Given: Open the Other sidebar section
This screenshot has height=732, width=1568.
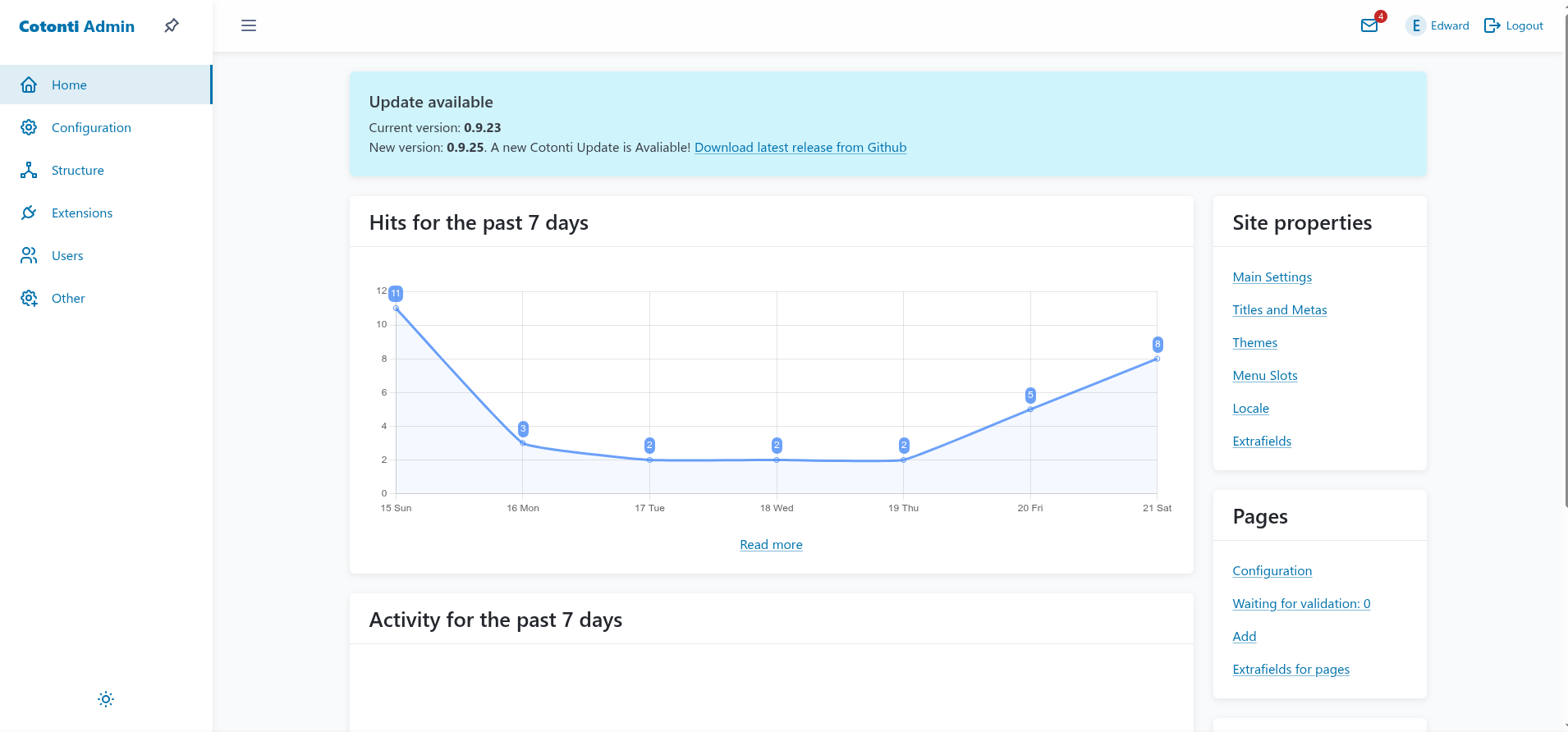Looking at the screenshot, I should tap(68, 298).
